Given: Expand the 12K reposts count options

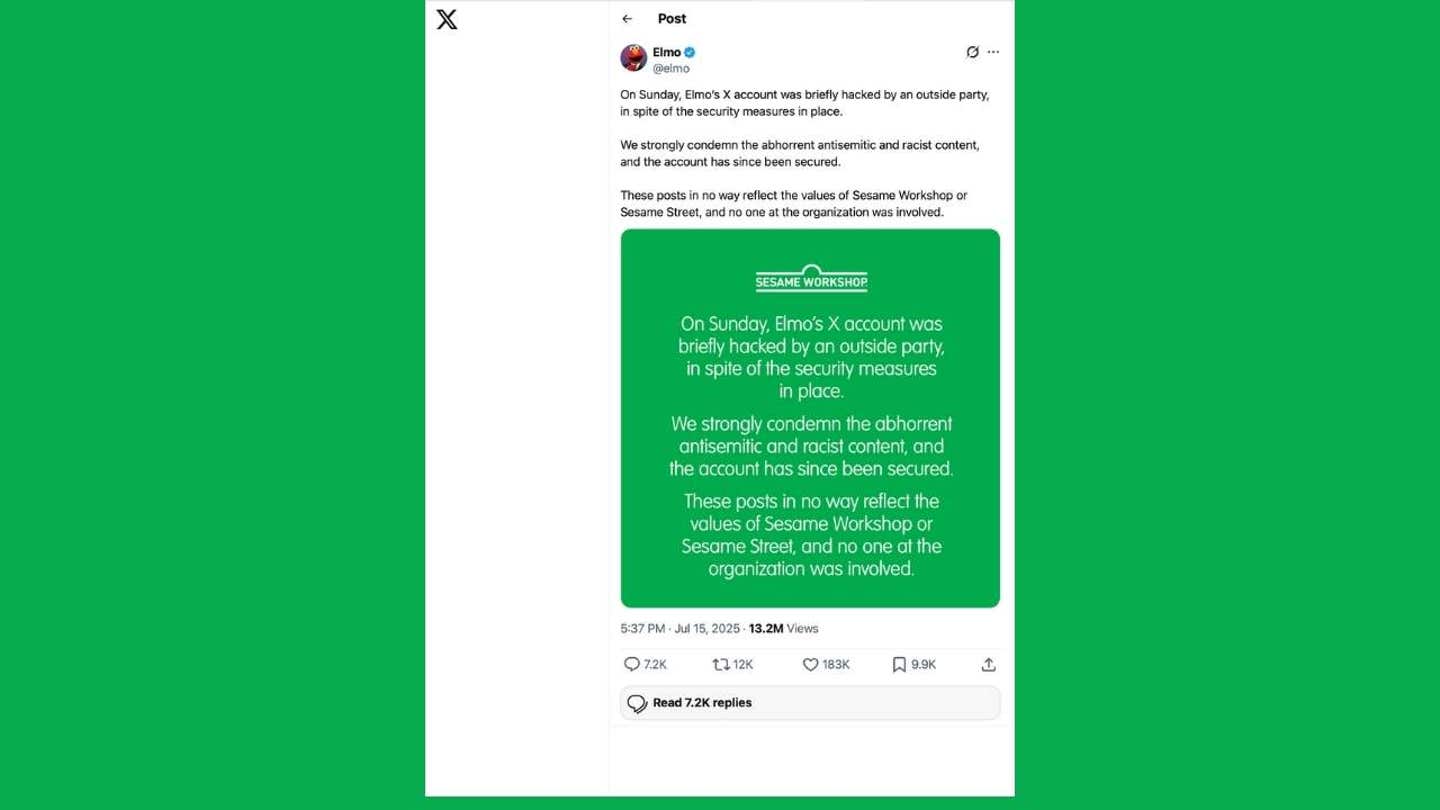Looking at the screenshot, I should tap(743, 664).
